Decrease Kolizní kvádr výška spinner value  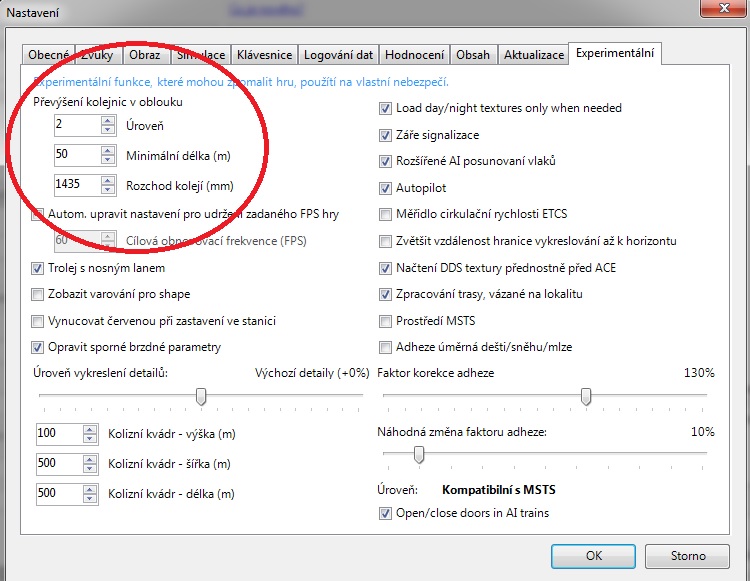(91, 438)
